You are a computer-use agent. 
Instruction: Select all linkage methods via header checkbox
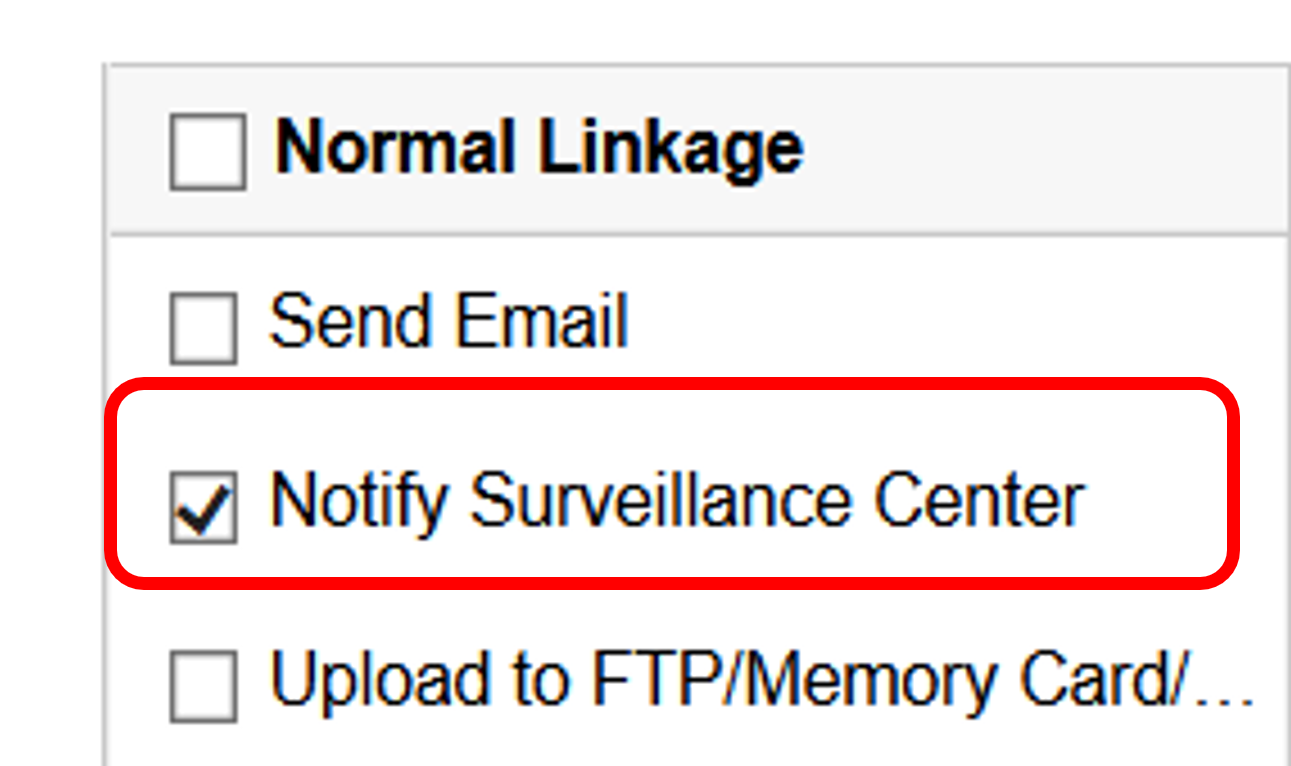click(207, 152)
